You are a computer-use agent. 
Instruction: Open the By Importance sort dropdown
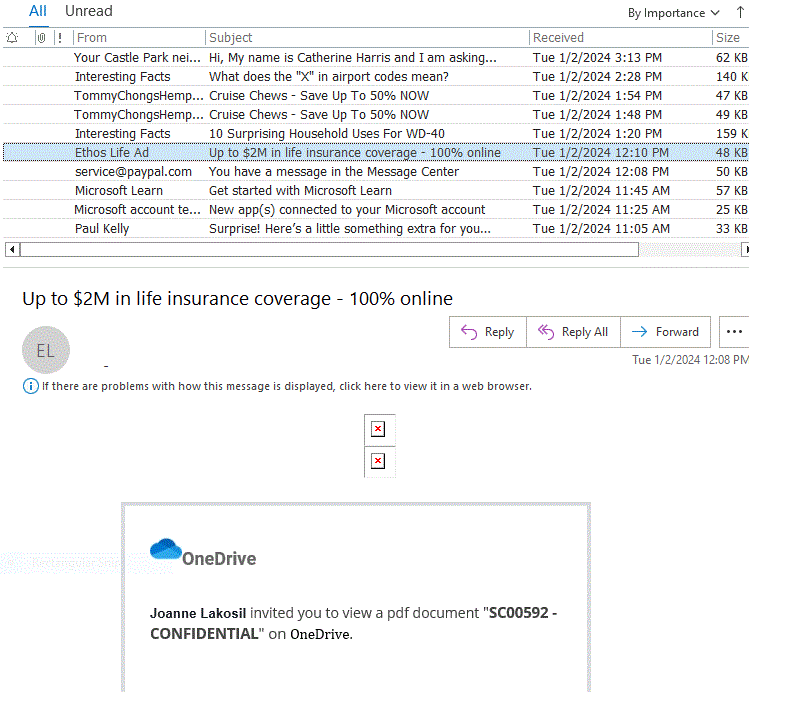[x=673, y=13]
